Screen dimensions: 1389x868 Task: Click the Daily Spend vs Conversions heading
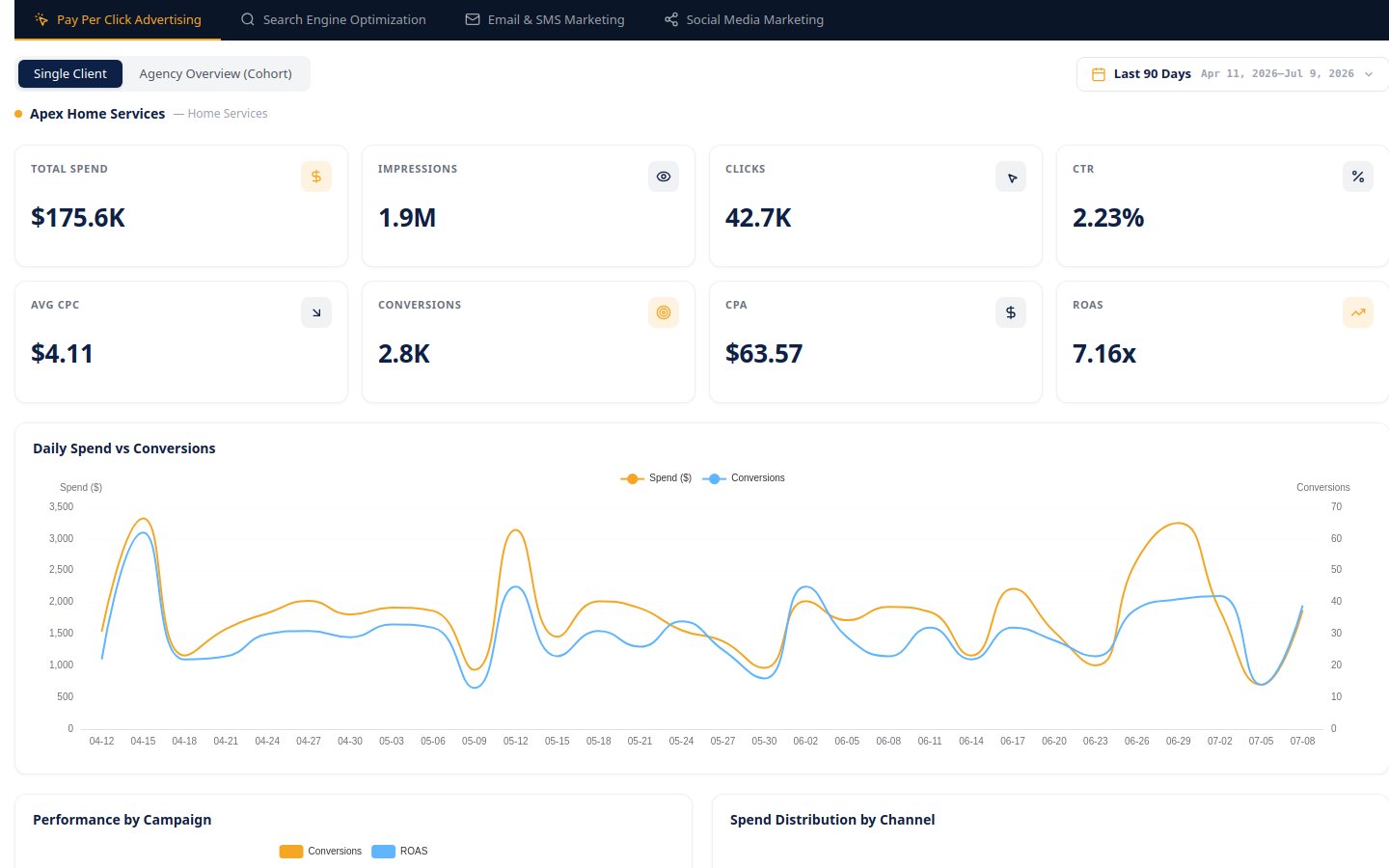tap(124, 448)
